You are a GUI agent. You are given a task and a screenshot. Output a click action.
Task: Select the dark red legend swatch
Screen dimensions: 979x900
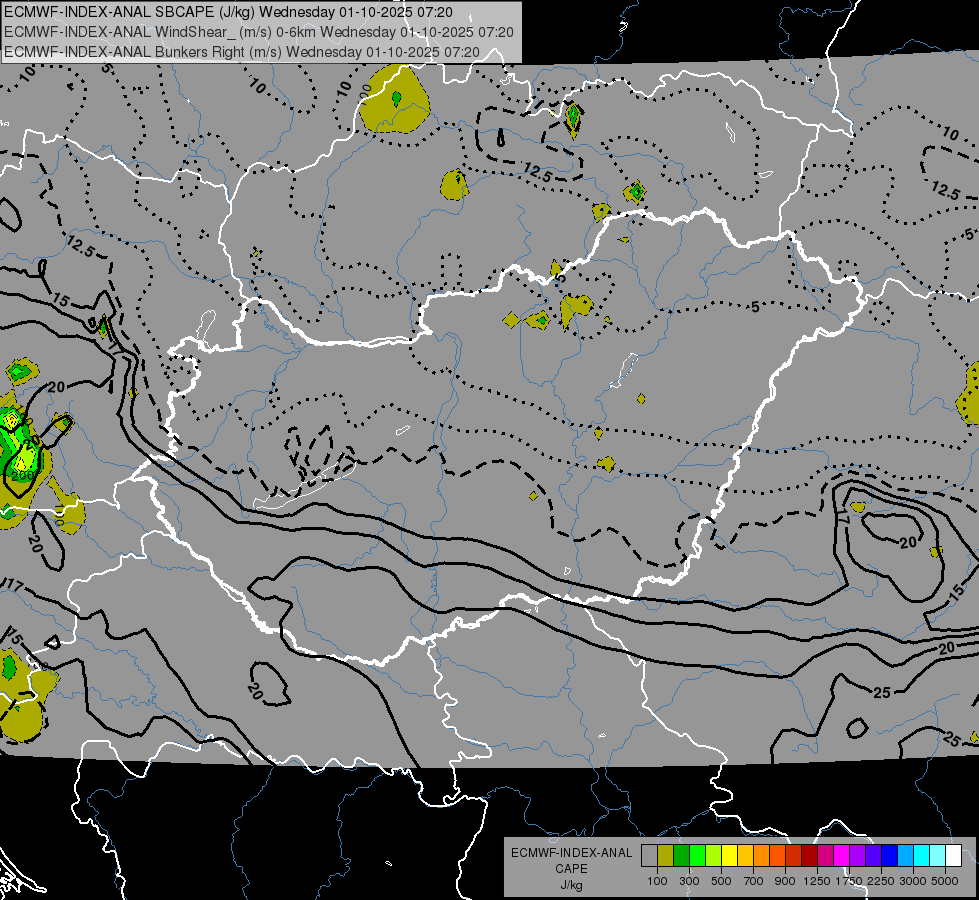[809, 856]
